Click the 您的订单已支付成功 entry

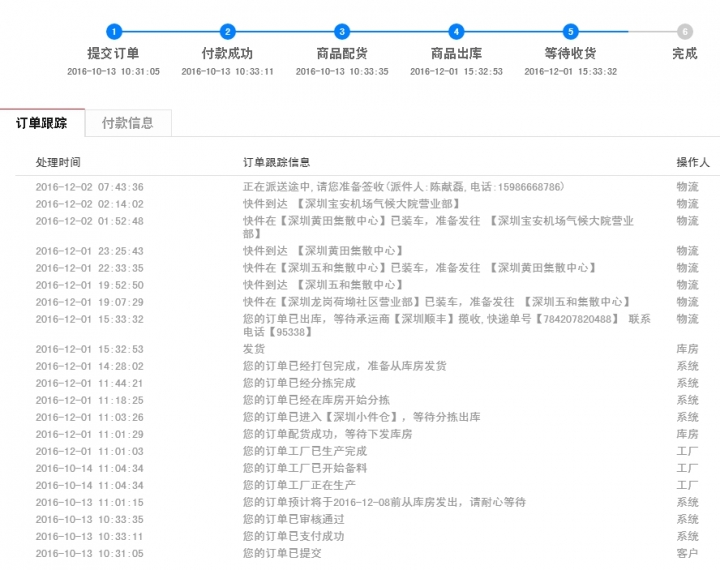294,536
